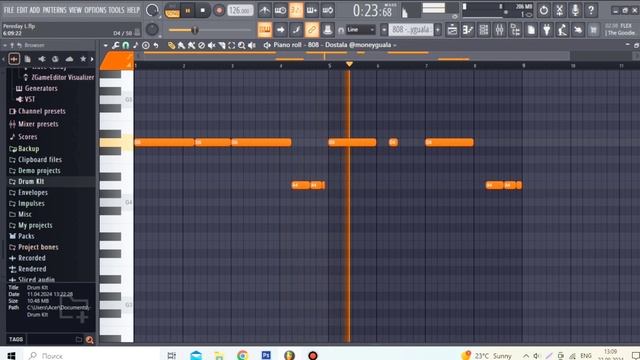The width and height of the screenshot is (640, 360).
Task: Click the circular arrow icon near microphone
Action: tap(544, 11)
